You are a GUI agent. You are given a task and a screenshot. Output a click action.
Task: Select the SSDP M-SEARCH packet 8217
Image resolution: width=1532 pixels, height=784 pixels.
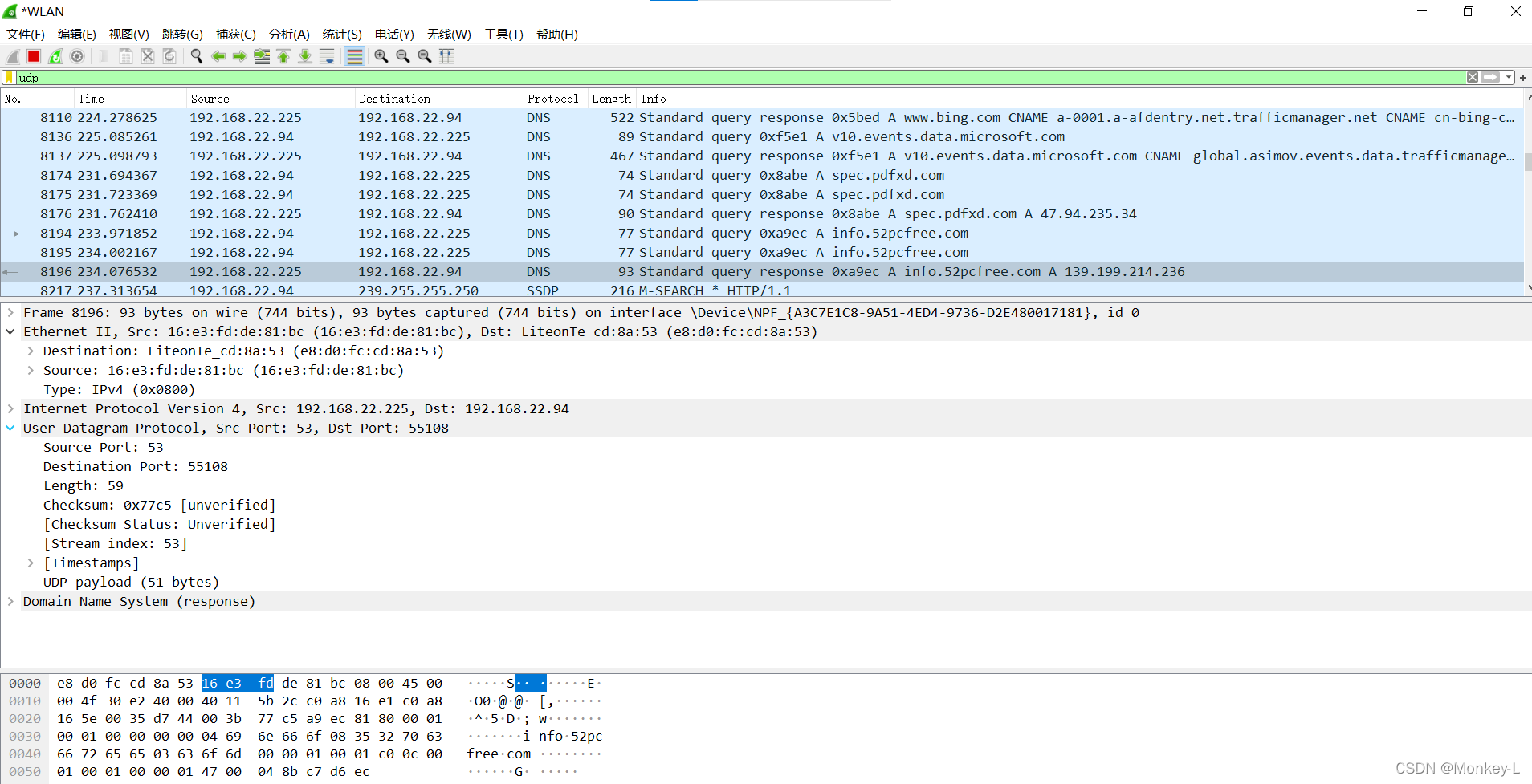tap(761, 290)
